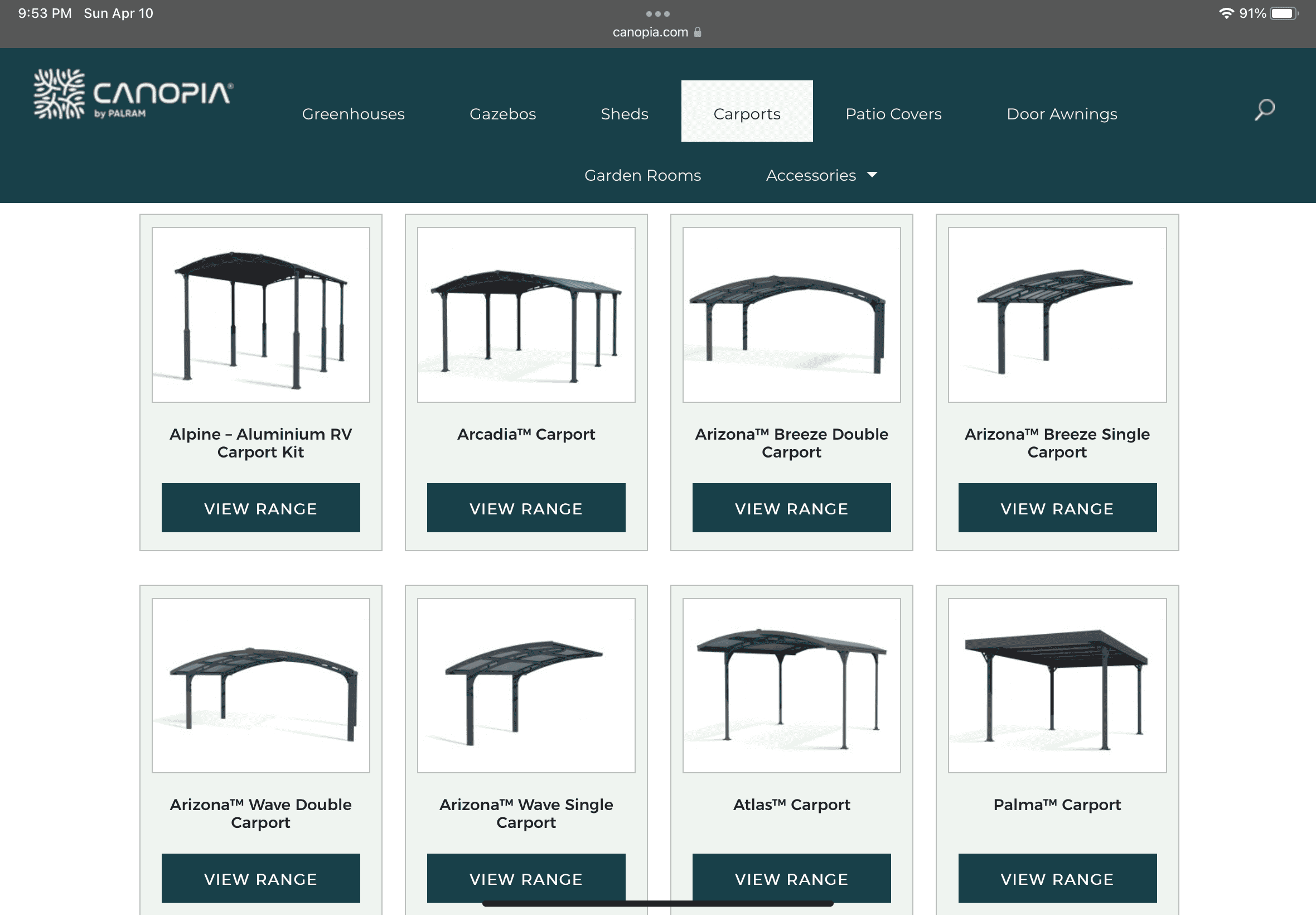View range for Arizona Breeze Double Carport
Screen dimensions: 1316x915
click(x=791, y=508)
